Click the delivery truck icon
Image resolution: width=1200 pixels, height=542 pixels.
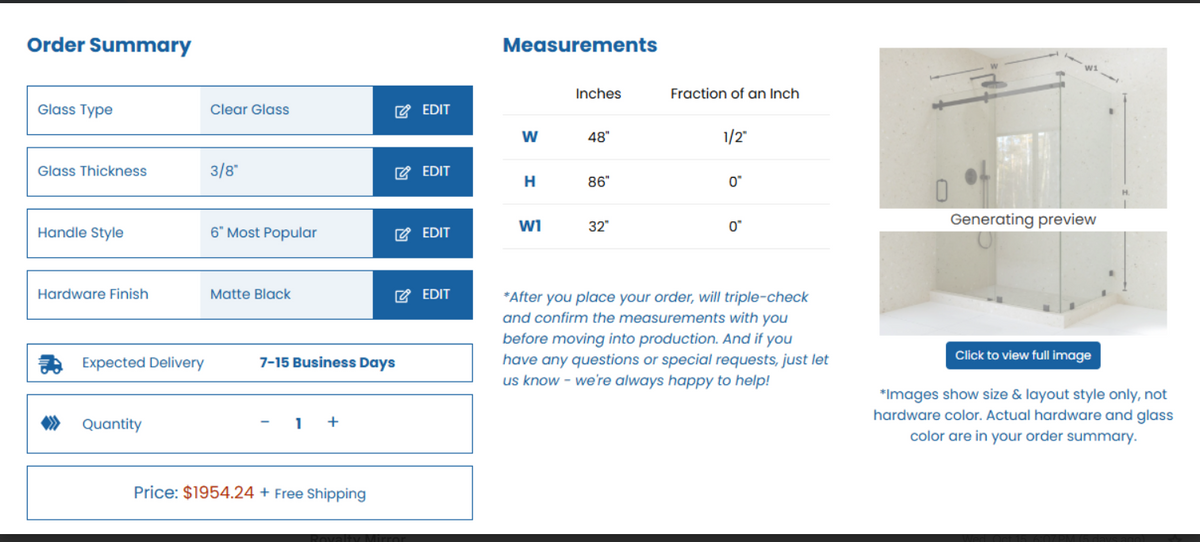[50, 363]
